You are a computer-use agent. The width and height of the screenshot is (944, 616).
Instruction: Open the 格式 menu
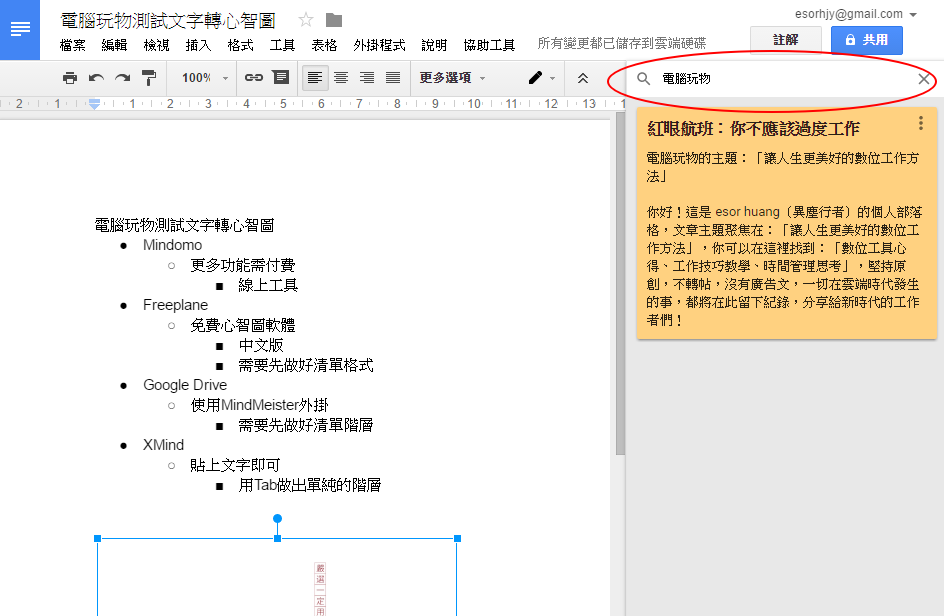(240, 45)
